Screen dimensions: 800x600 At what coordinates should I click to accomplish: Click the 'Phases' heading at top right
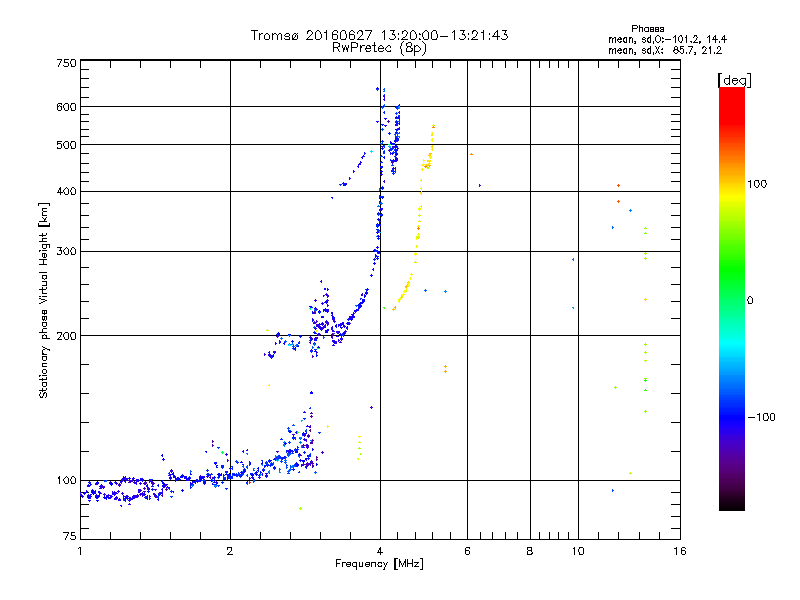647,29
